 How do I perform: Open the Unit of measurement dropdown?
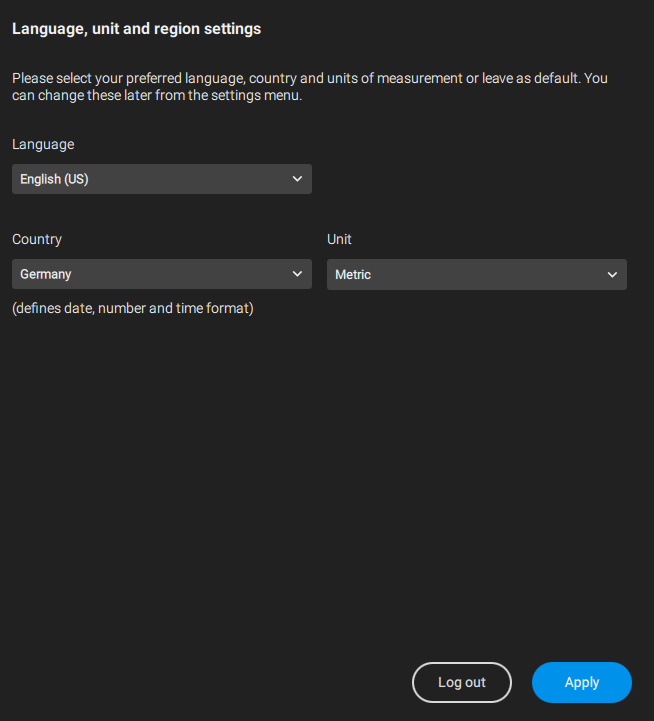click(476, 274)
